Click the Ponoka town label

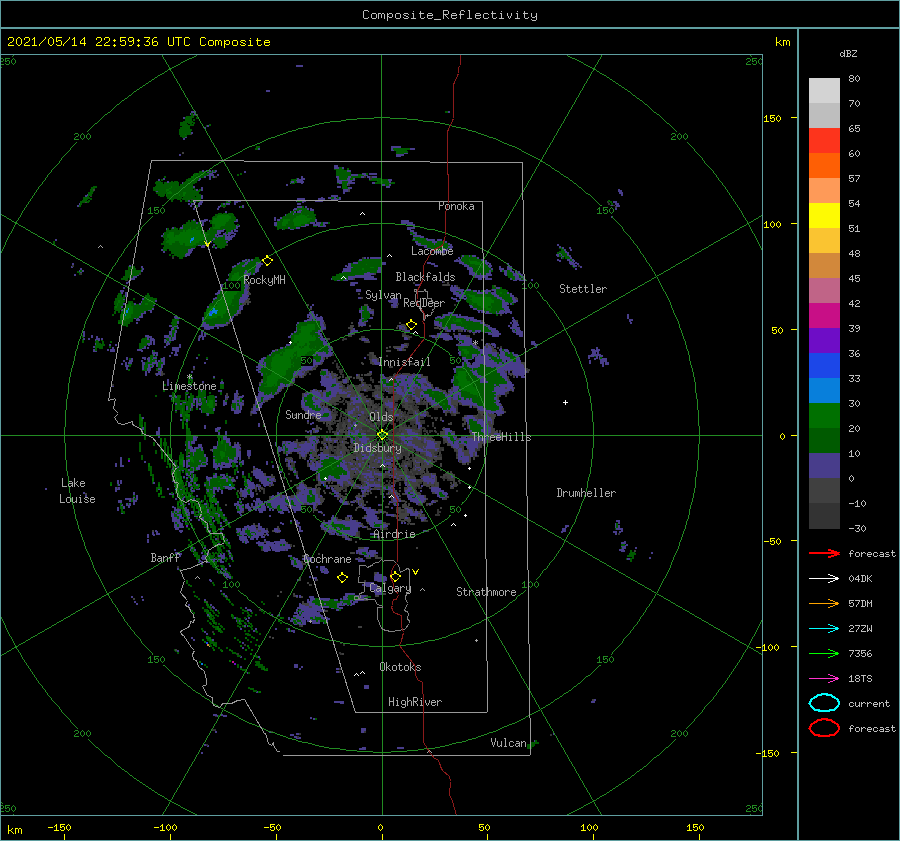pyautogui.click(x=456, y=206)
